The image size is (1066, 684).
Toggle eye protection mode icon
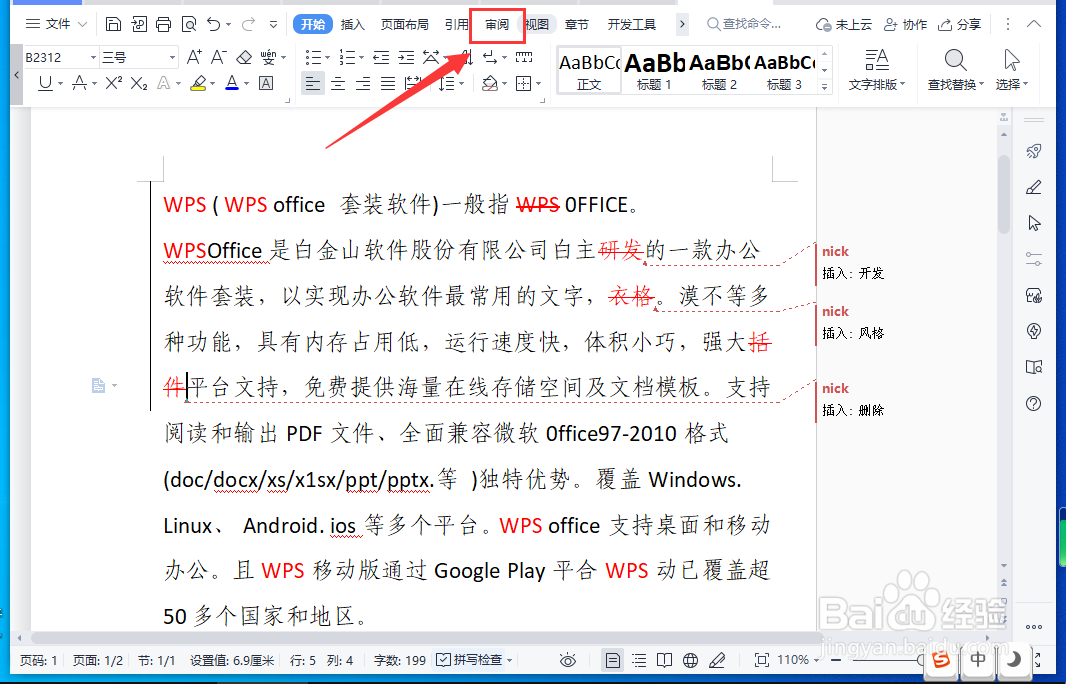coord(568,660)
